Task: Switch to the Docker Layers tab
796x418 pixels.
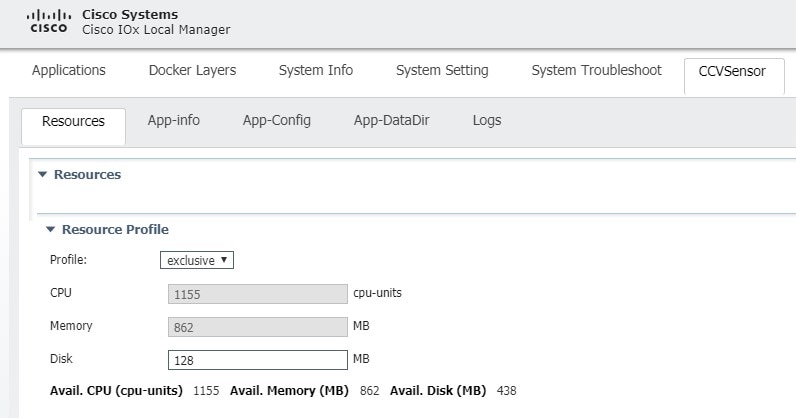Action: [192, 70]
